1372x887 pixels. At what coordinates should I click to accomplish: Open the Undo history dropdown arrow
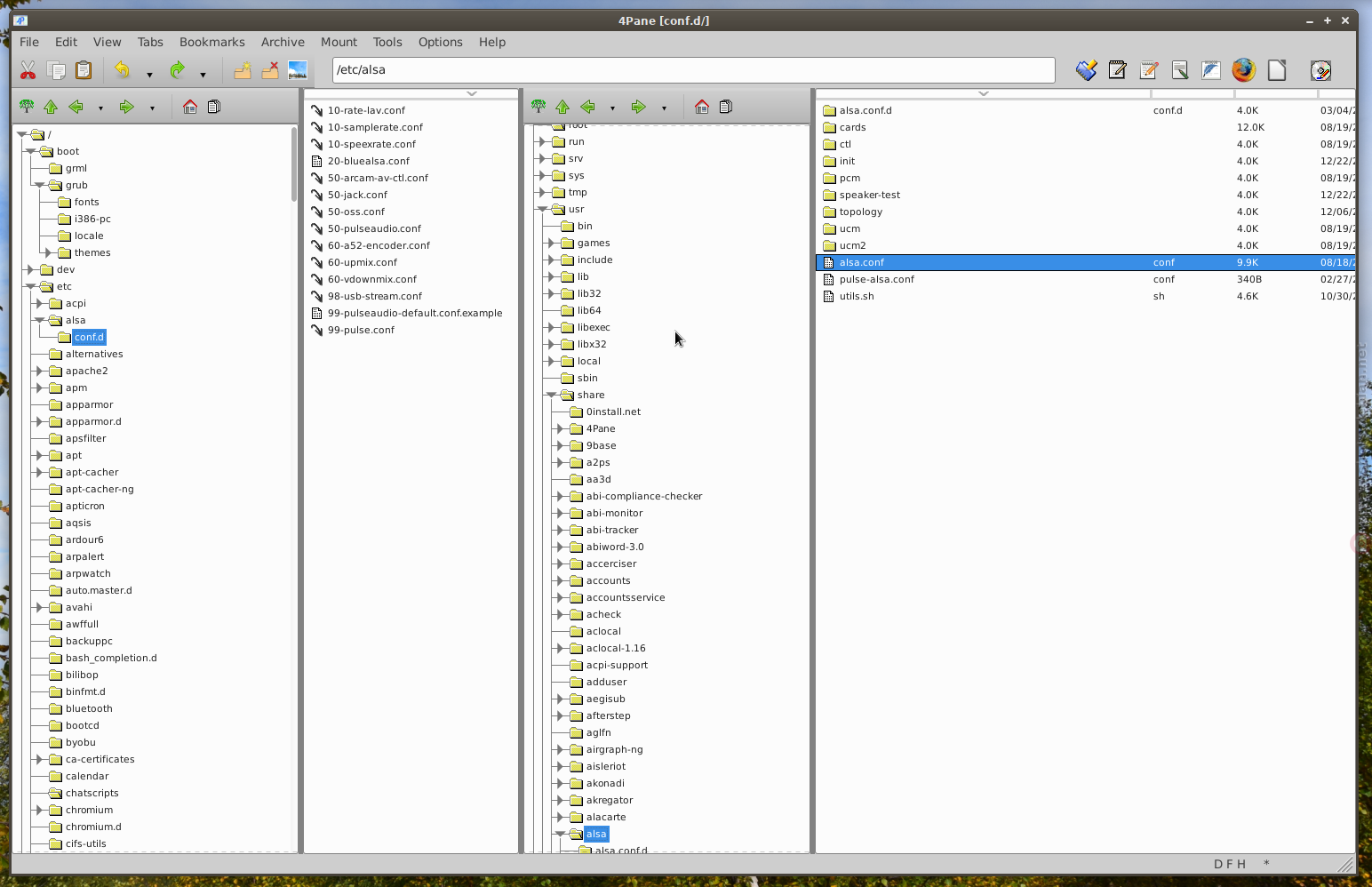[x=149, y=75]
